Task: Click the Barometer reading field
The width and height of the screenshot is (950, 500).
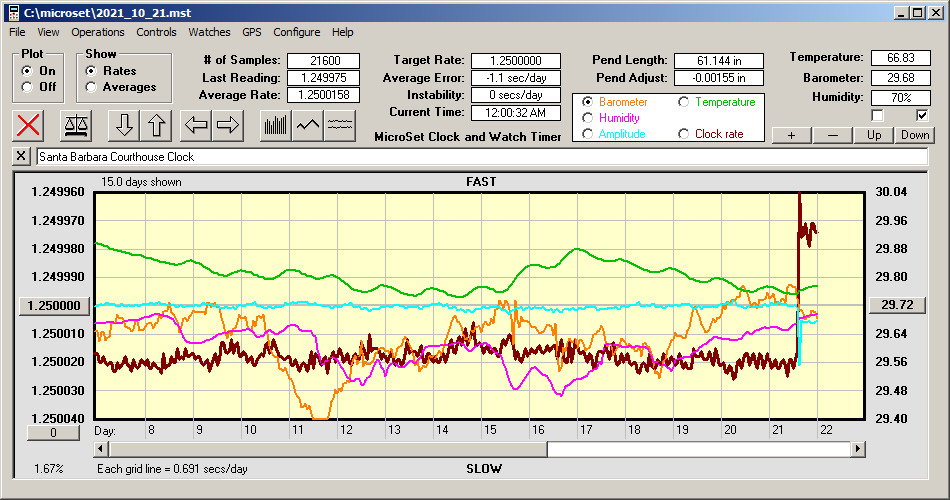Action: click(900, 78)
